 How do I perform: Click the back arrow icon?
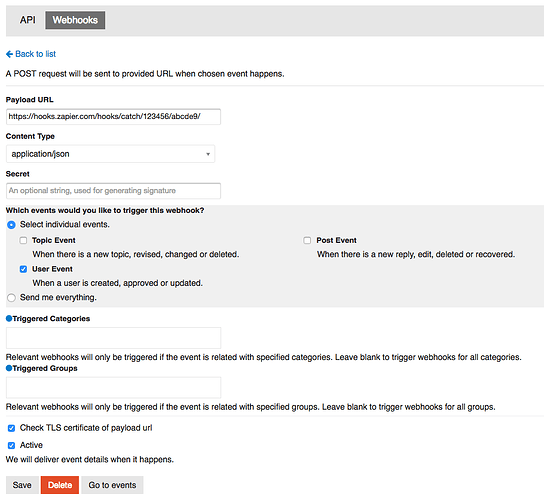[x=9, y=54]
